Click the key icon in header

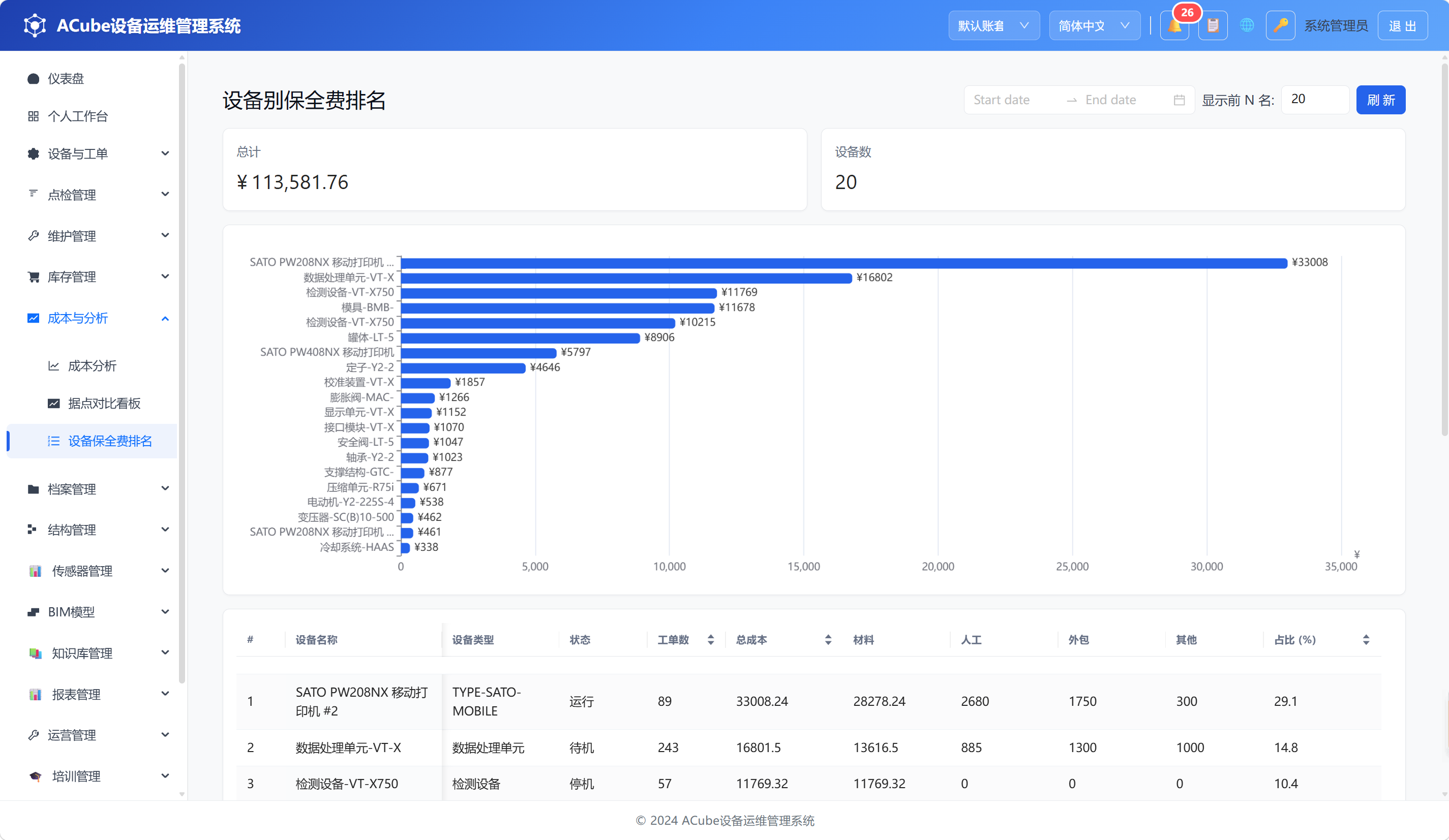point(1280,26)
